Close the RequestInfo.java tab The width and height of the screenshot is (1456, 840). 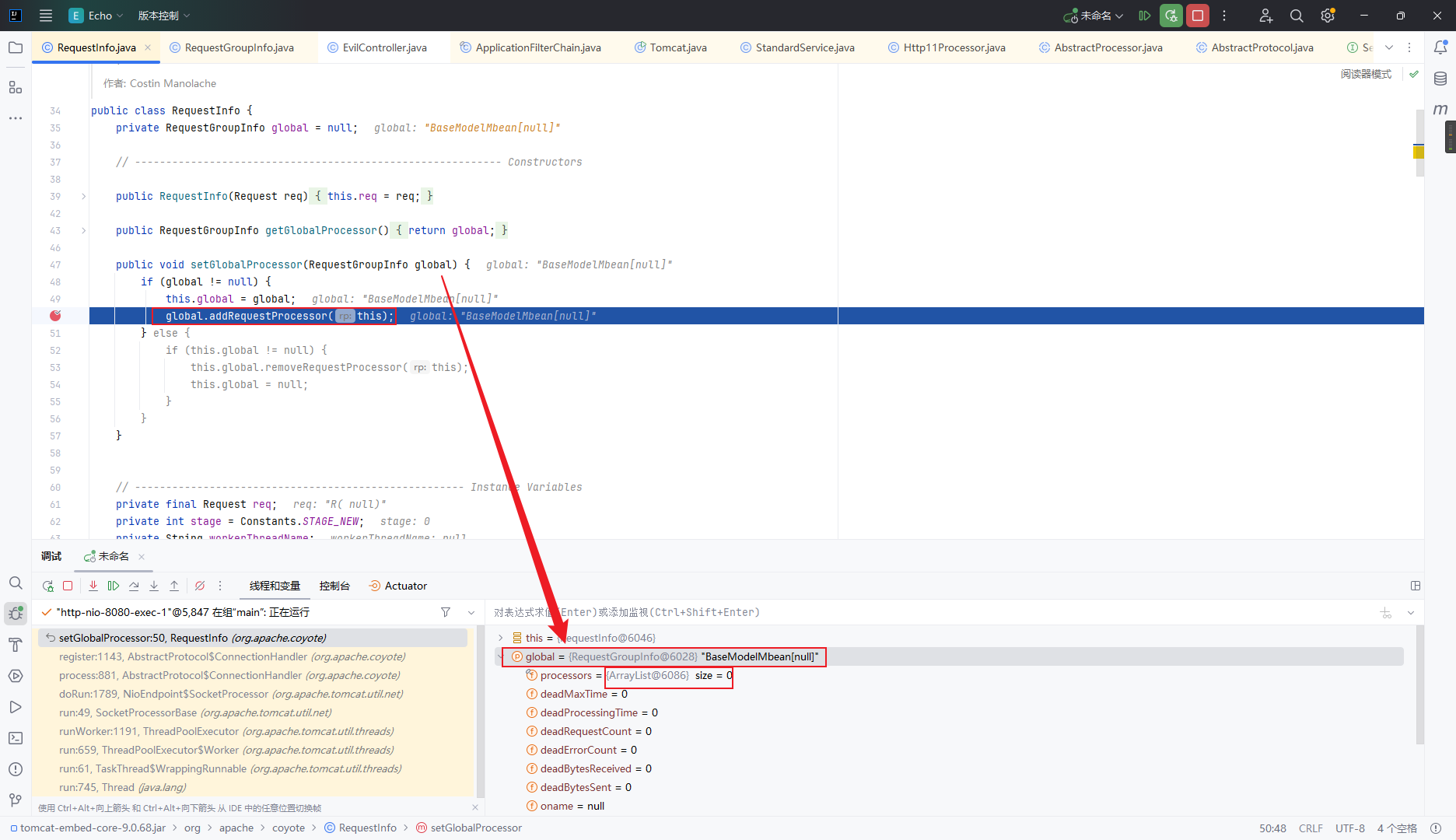coord(148,47)
